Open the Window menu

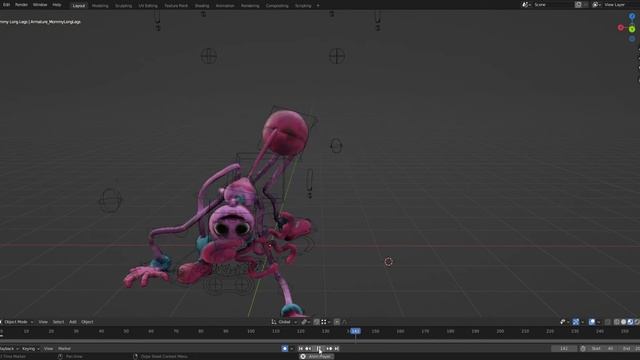coord(40,5)
